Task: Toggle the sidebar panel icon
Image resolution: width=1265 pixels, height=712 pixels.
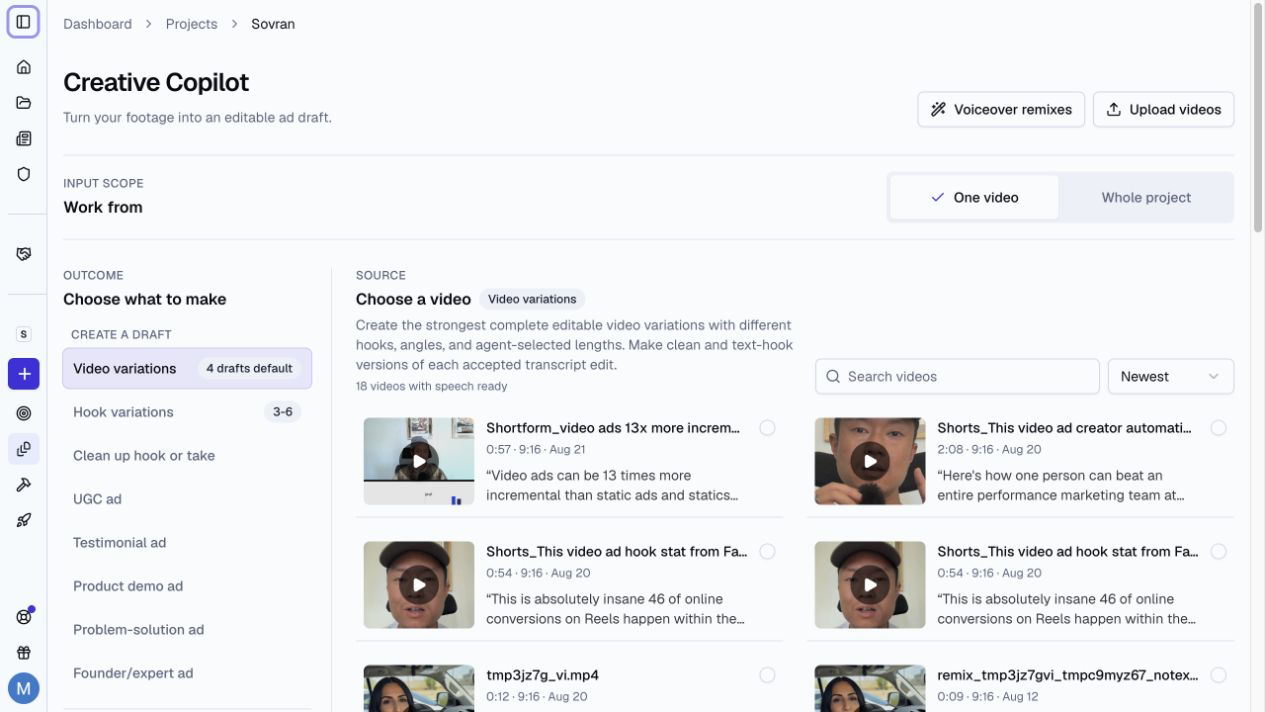Action: pyautogui.click(x=23, y=22)
